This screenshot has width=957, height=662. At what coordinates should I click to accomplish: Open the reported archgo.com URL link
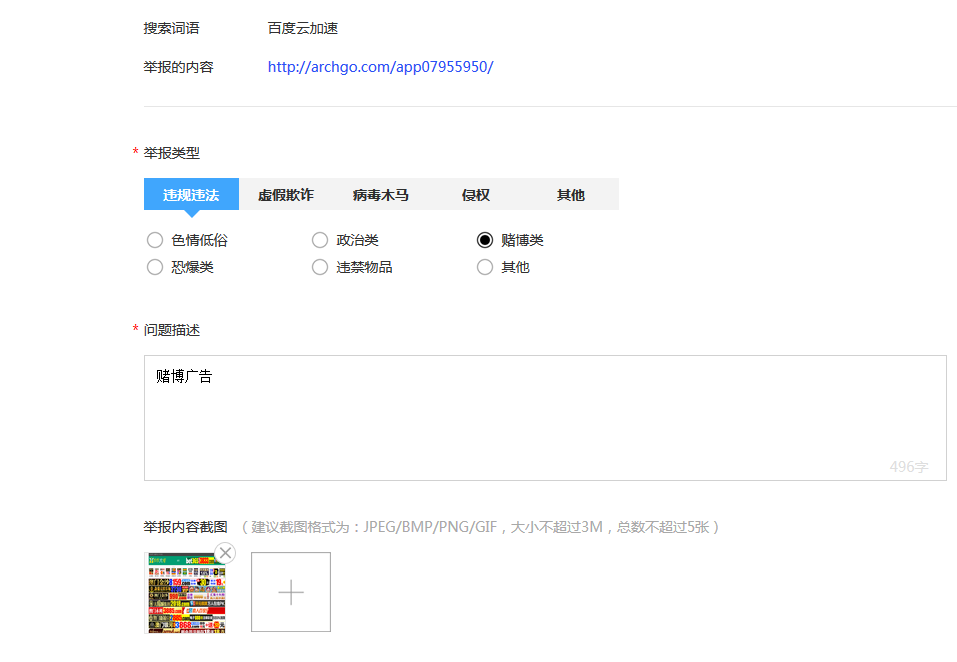[x=380, y=67]
